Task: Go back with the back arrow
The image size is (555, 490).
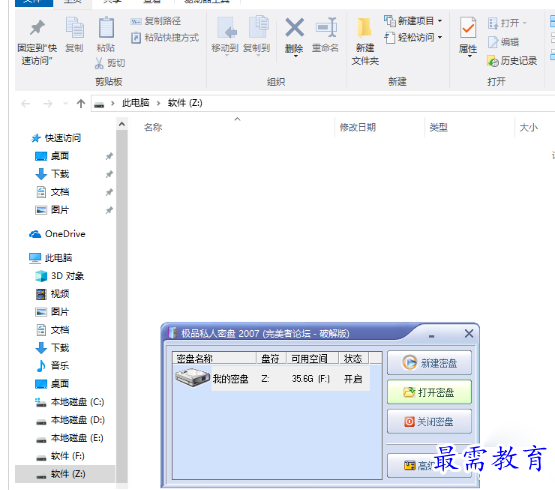Action: (x=25, y=104)
